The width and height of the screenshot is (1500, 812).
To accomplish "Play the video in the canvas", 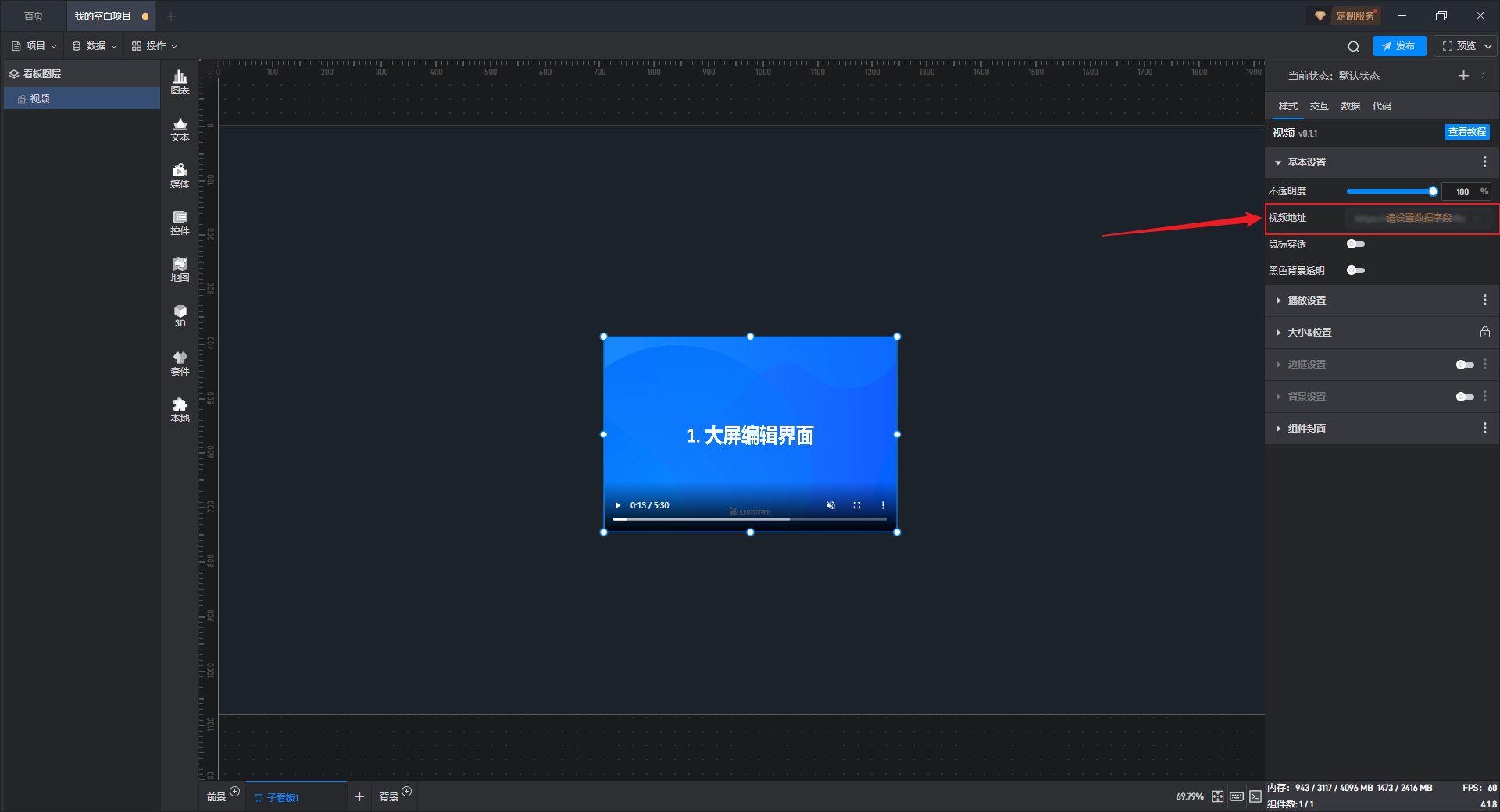I will point(618,505).
